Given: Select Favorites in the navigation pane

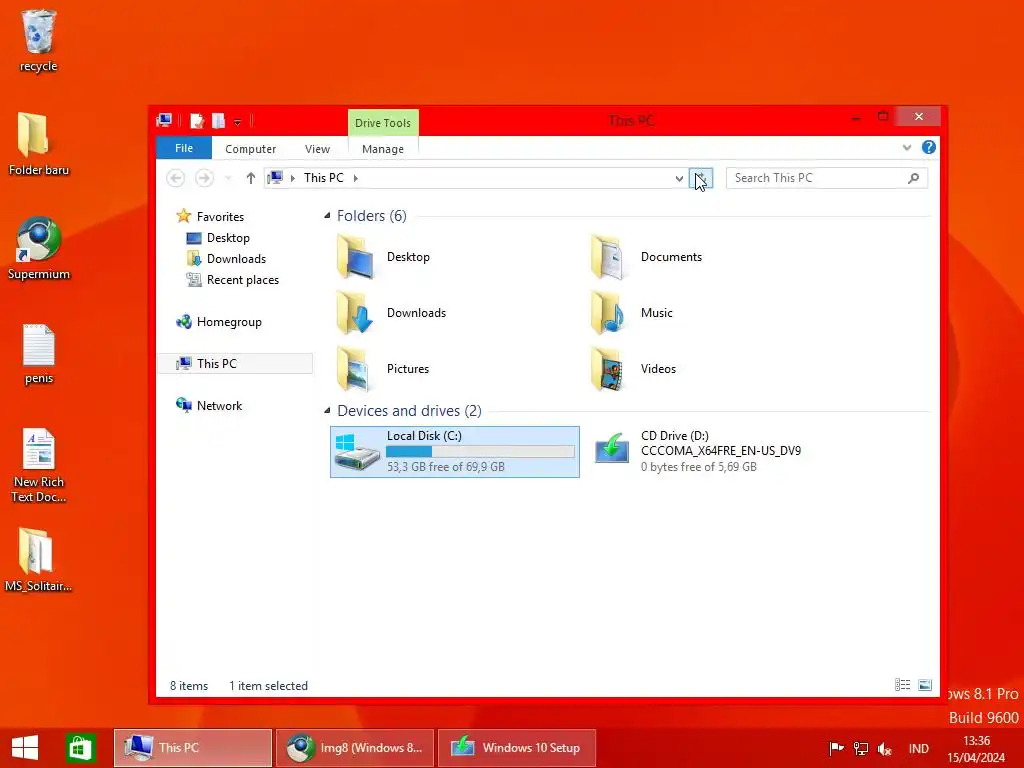Looking at the screenshot, I should click(x=210, y=216).
